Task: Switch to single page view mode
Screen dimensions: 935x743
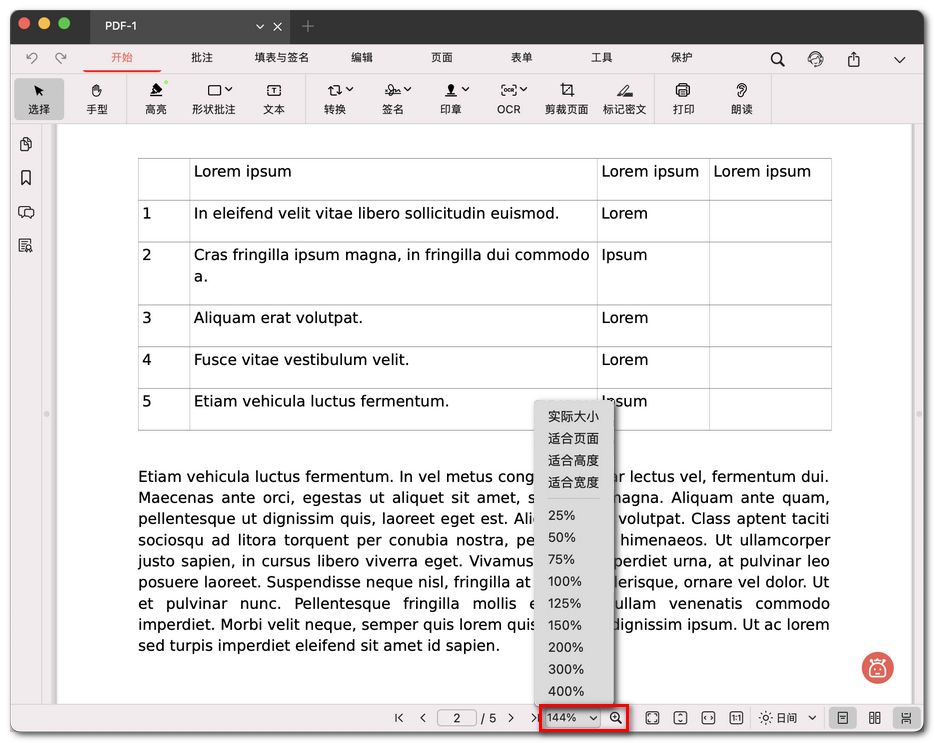Action: (843, 718)
